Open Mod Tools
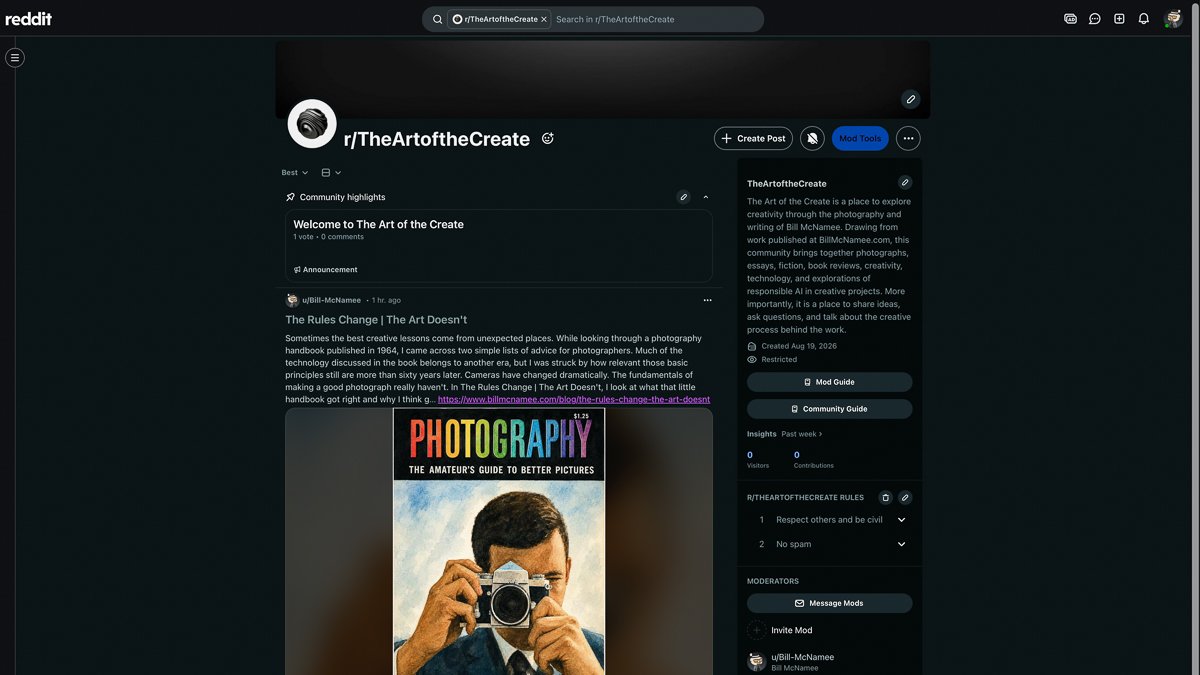 pyautogui.click(x=860, y=138)
